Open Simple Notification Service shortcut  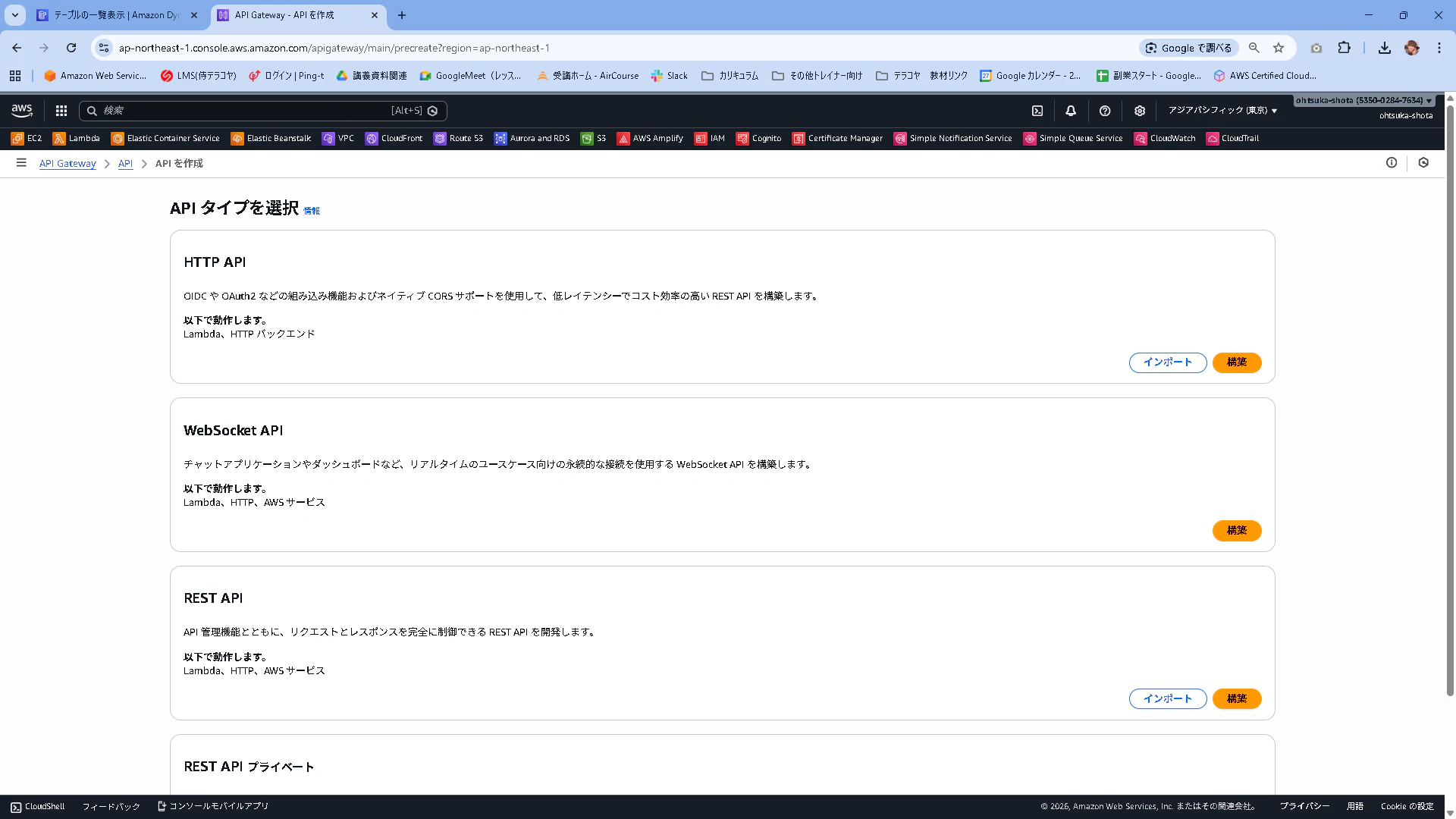[953, 139]
